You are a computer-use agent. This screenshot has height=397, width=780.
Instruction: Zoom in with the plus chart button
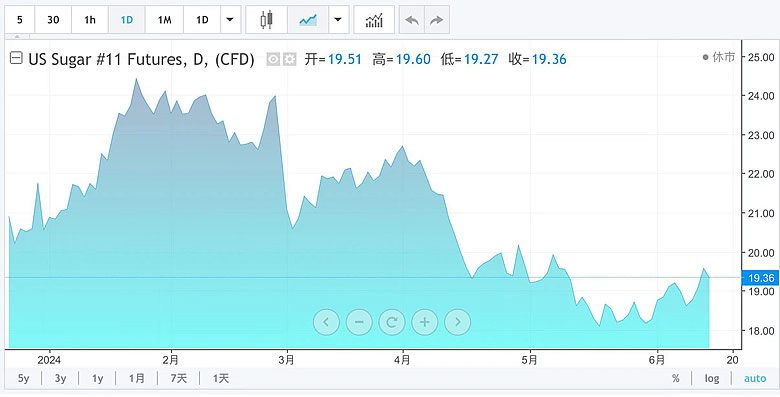tap(424, 322)
